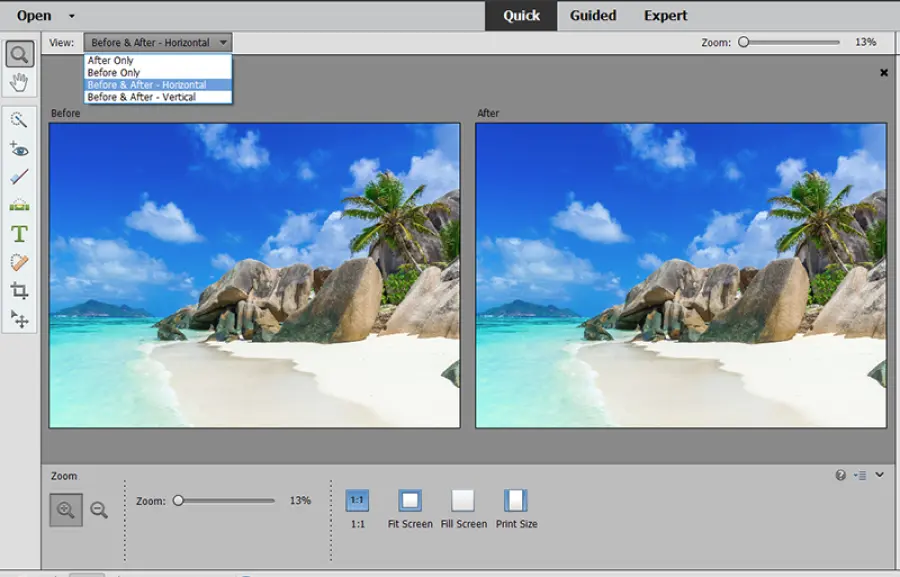Close the open beach image

(x=884, y=72)
